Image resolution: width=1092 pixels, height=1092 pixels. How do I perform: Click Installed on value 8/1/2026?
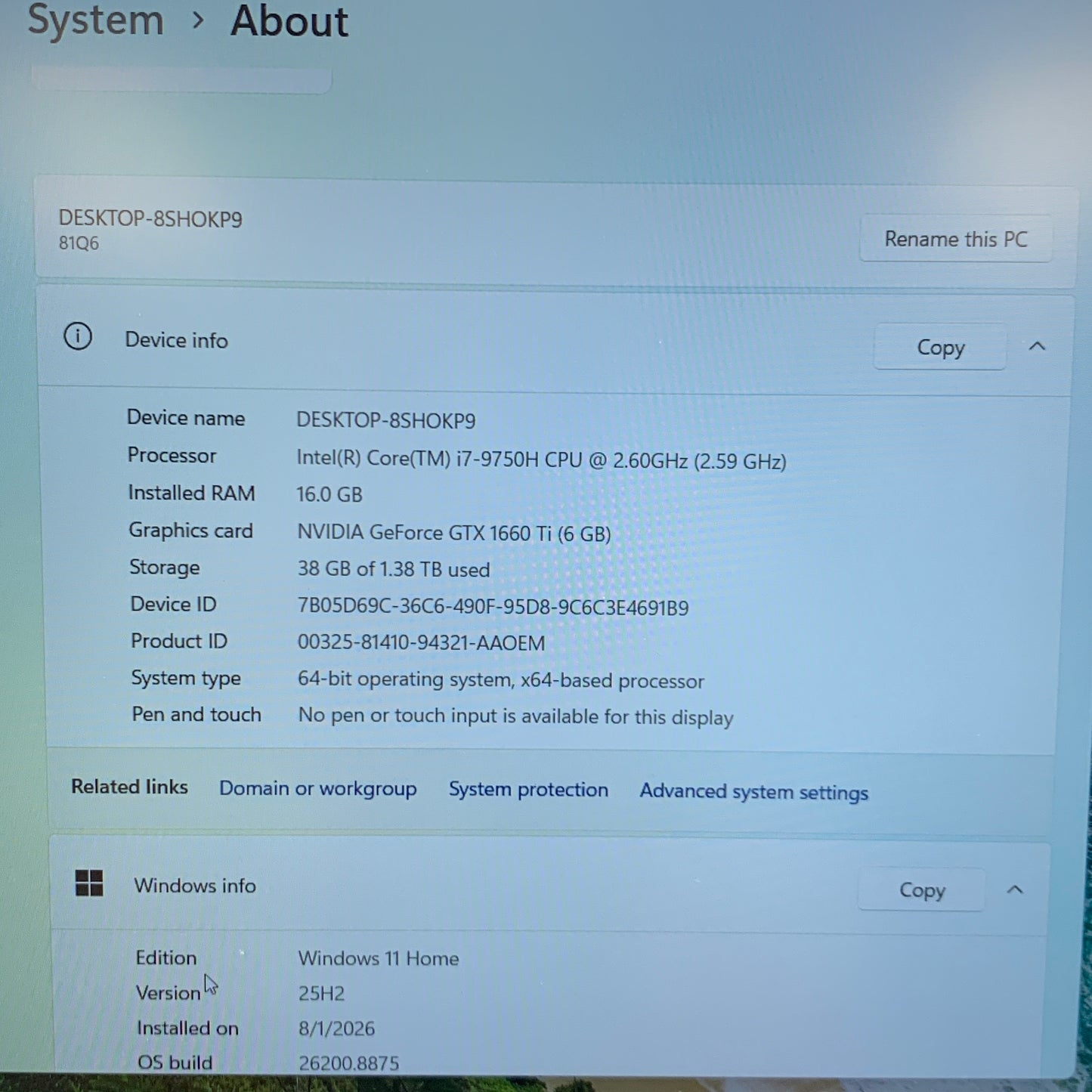click(336, 1029)
